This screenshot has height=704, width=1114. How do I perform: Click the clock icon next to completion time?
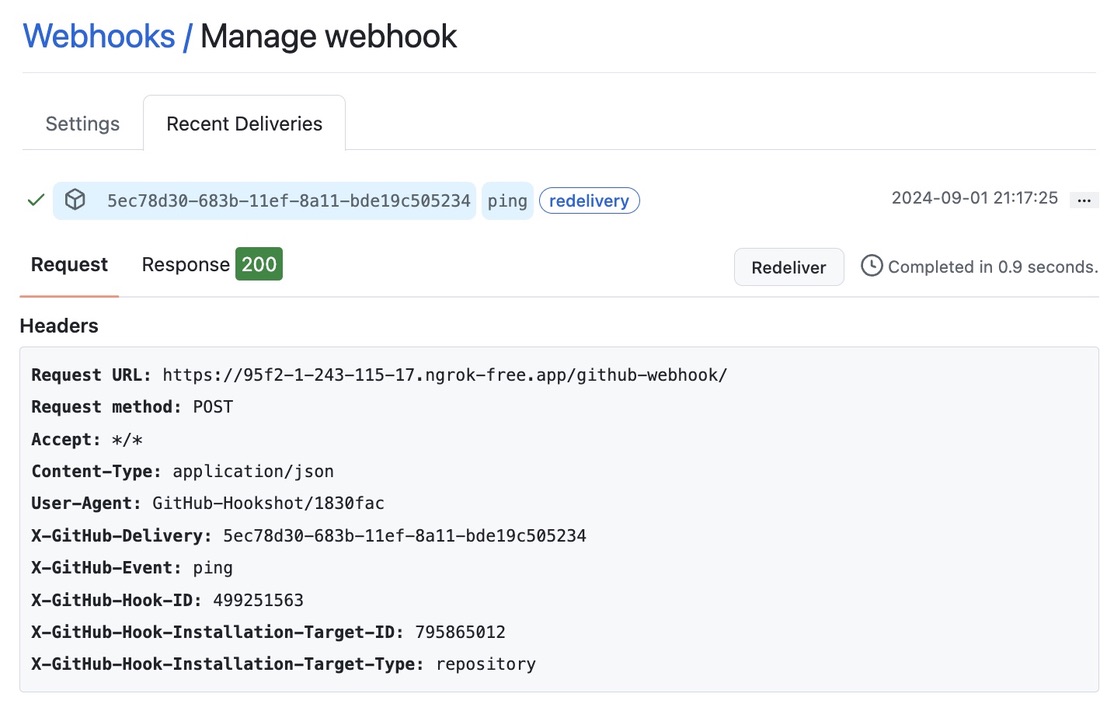click(872, 266)
